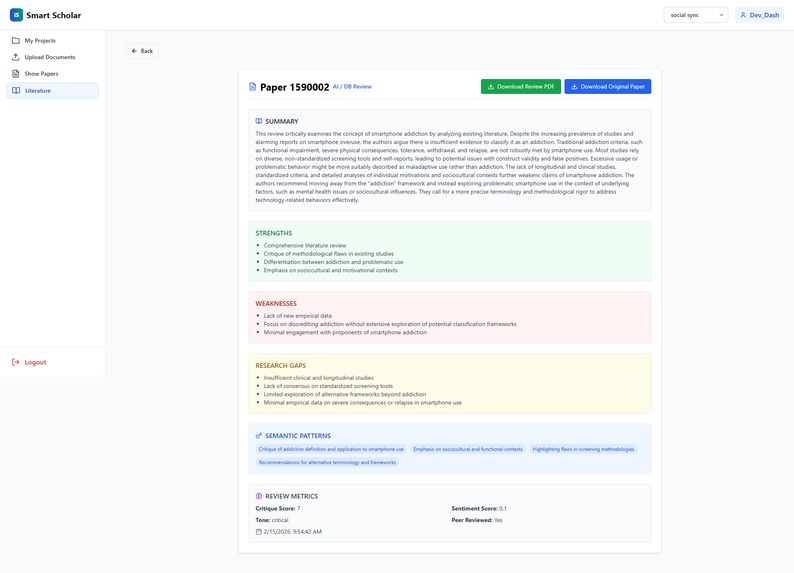Click the Literature book icon
This screenshot has width=794, height=573.
pyautogui.click(x=16, y=91)
